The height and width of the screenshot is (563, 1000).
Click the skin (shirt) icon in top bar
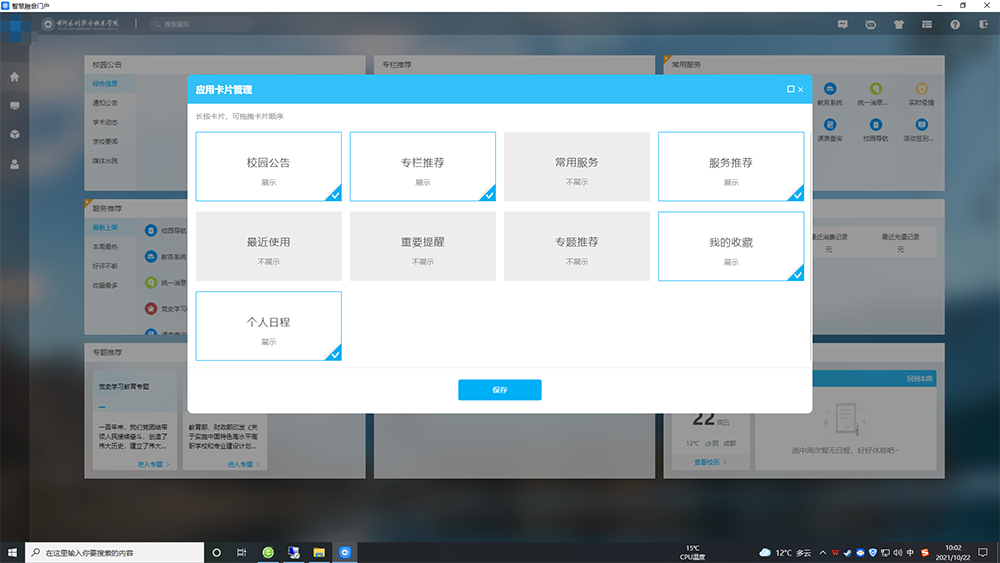tap(899, 24)
